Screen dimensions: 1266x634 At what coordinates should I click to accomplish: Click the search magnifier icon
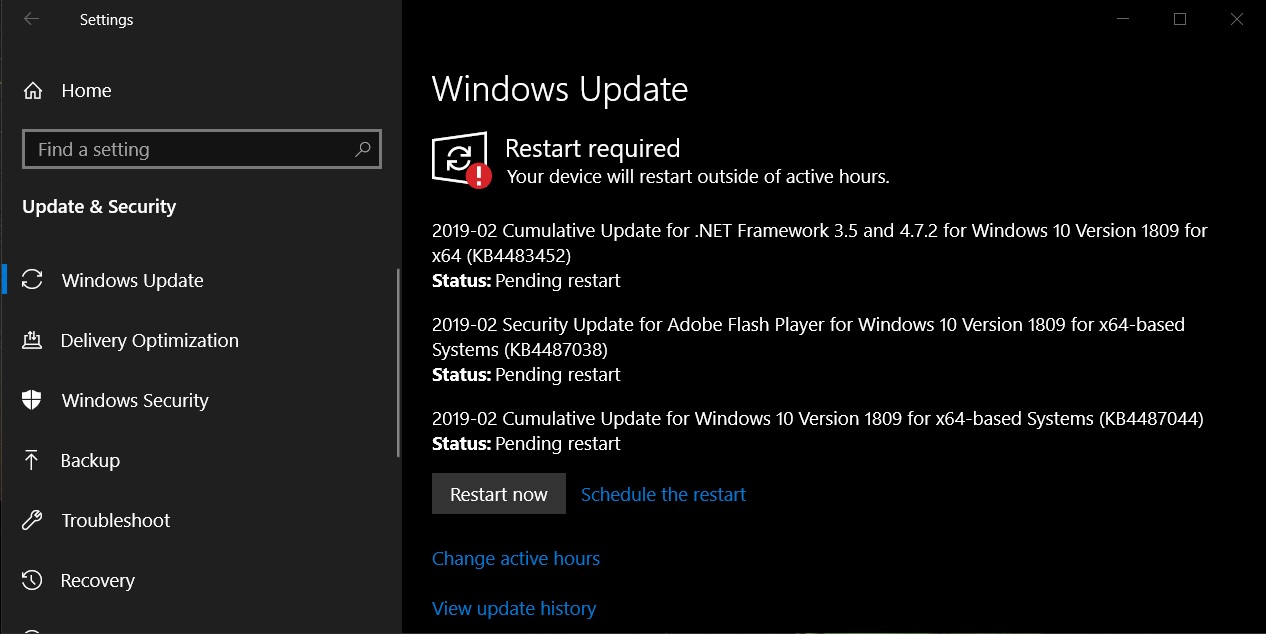363,150
